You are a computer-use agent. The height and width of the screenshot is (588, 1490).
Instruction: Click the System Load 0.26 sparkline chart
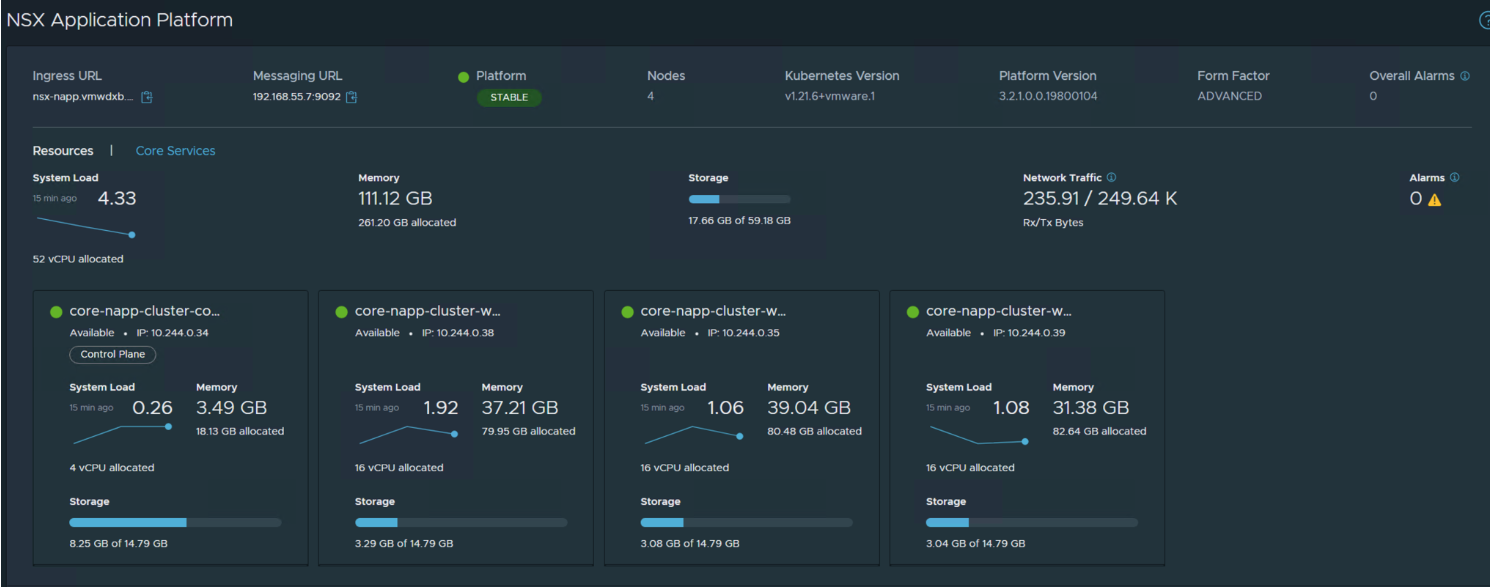(121, 434)
